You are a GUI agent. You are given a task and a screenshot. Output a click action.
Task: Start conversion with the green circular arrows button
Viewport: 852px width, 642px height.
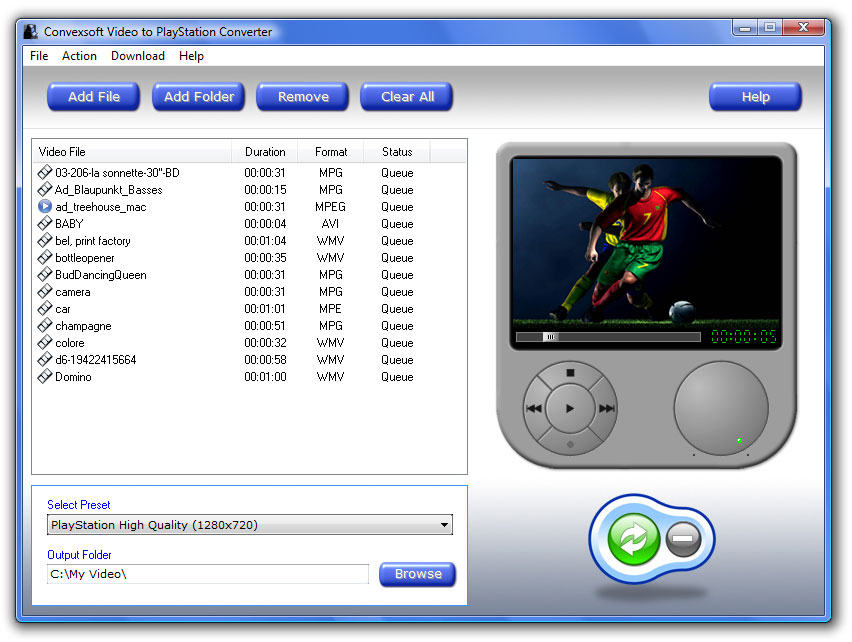(633, 539)
